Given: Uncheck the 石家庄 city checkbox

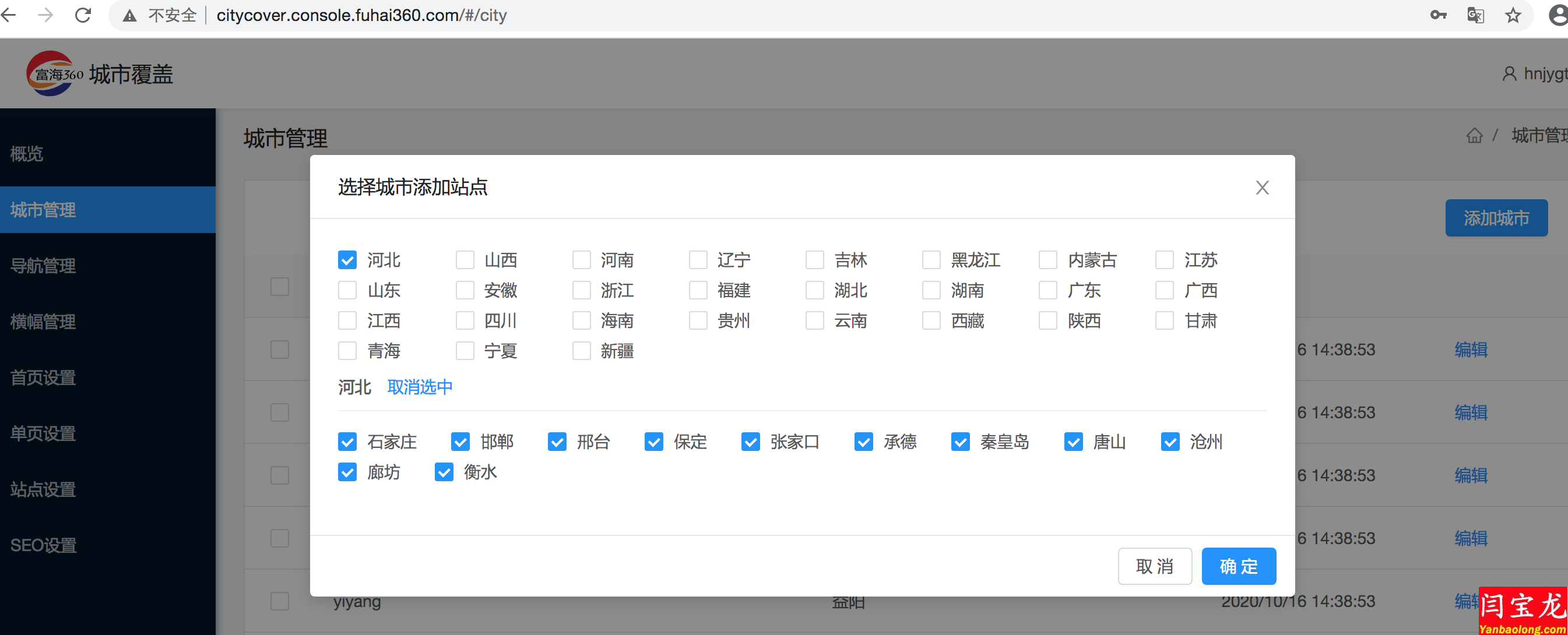Looking at the screenshot, I should pos(347,442).
